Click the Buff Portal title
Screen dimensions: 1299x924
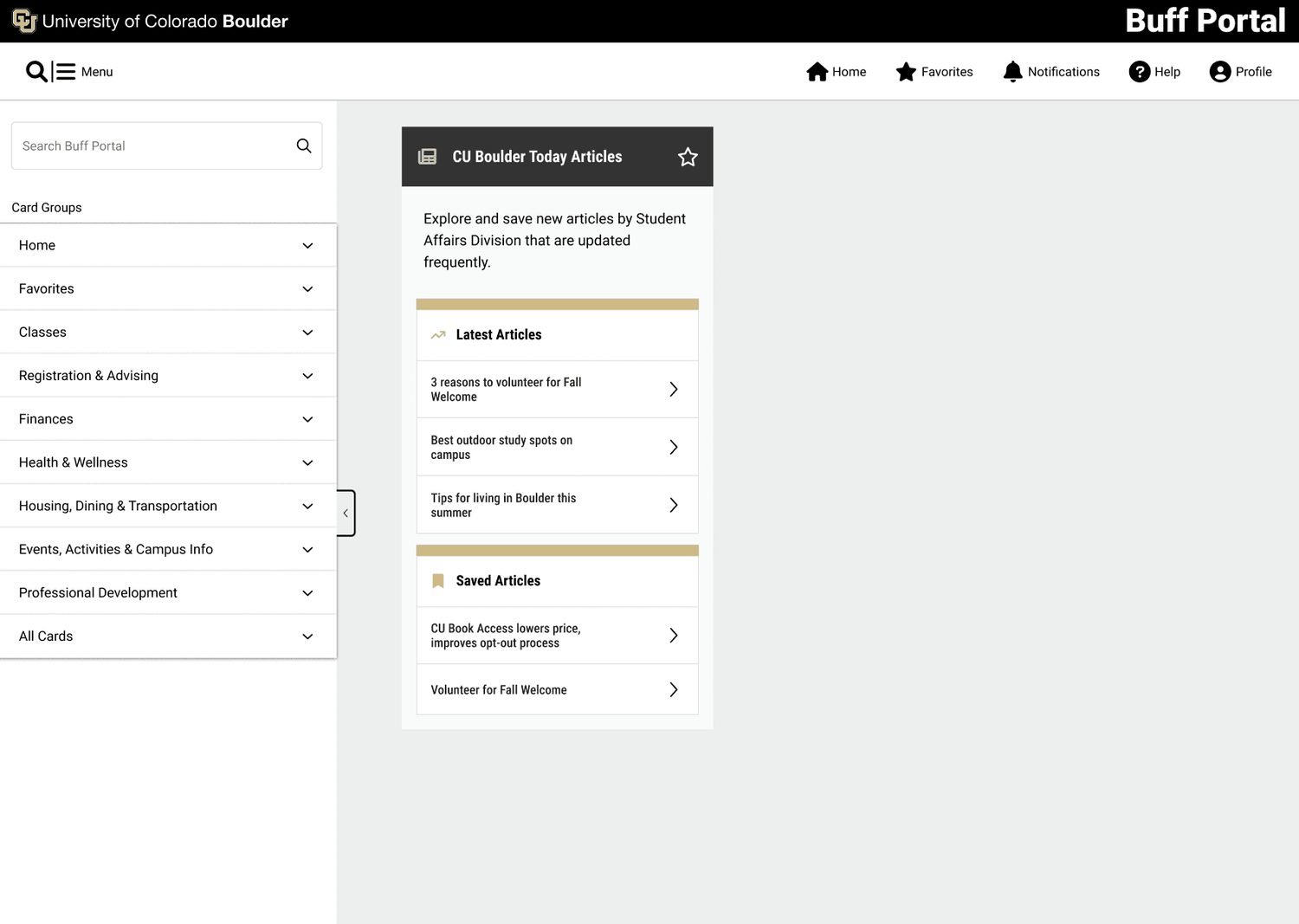(1205, 21)
